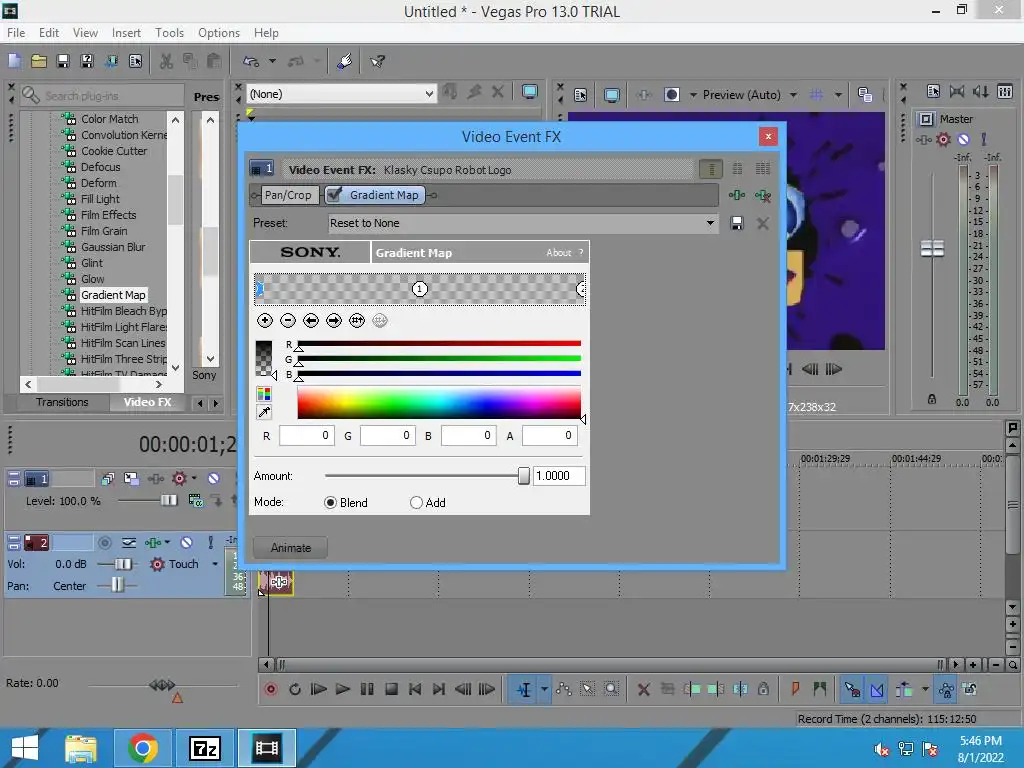
Task: Expand Touch automation mode dropdown
Action: 215,564
